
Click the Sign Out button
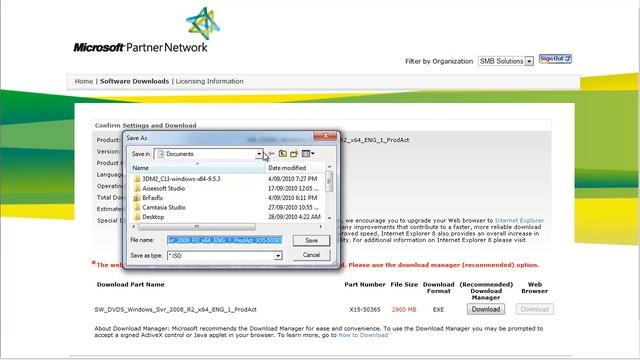555,59
